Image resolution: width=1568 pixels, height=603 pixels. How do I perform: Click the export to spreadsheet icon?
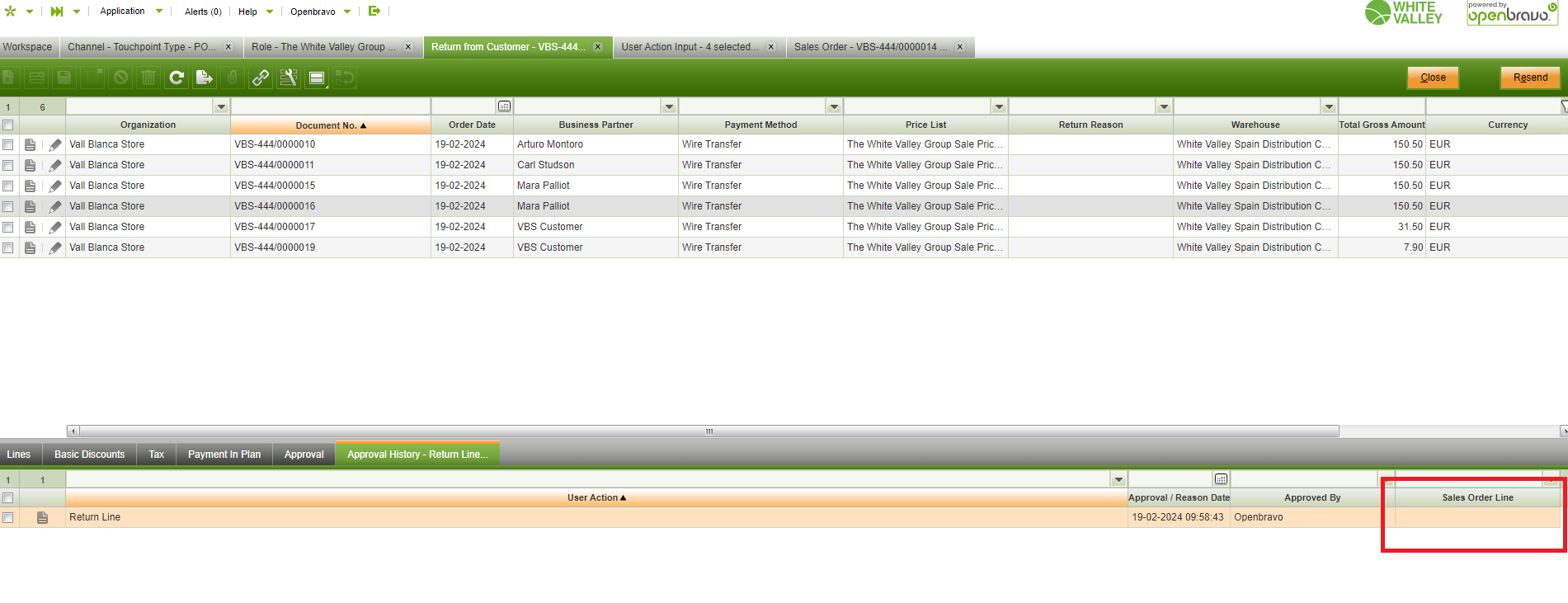click(x=205, y=78)
